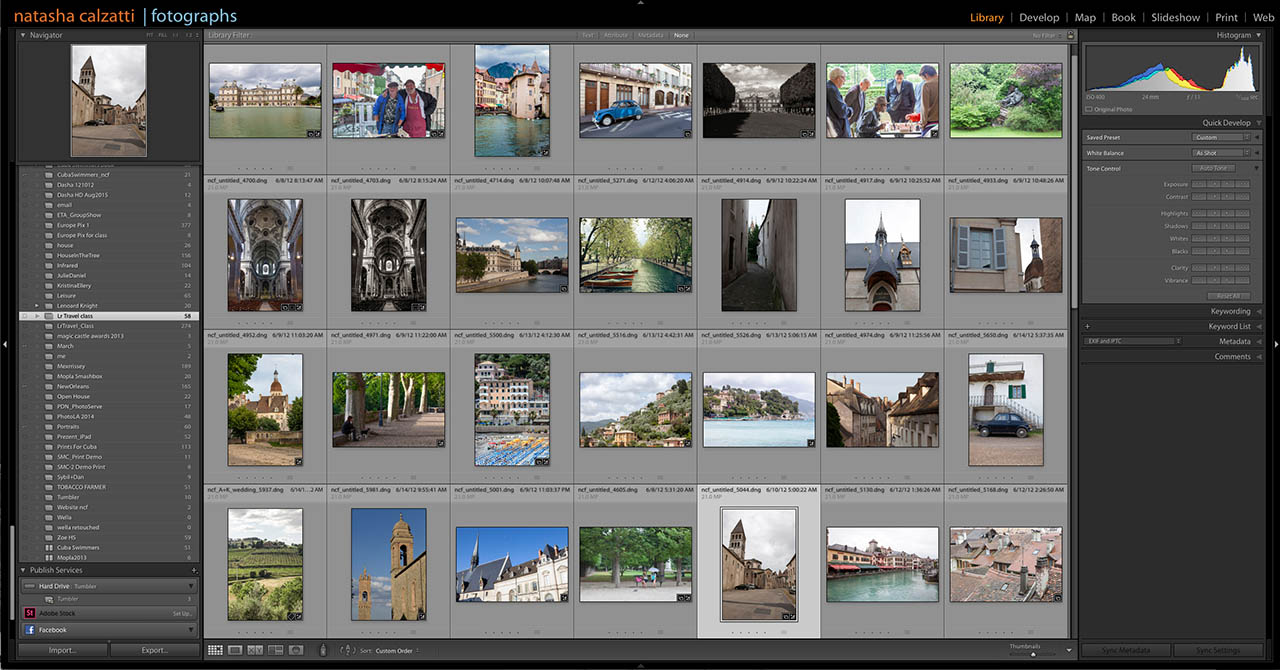
Task: Set Navigator zoom to FIT
Action: point(150,35)
